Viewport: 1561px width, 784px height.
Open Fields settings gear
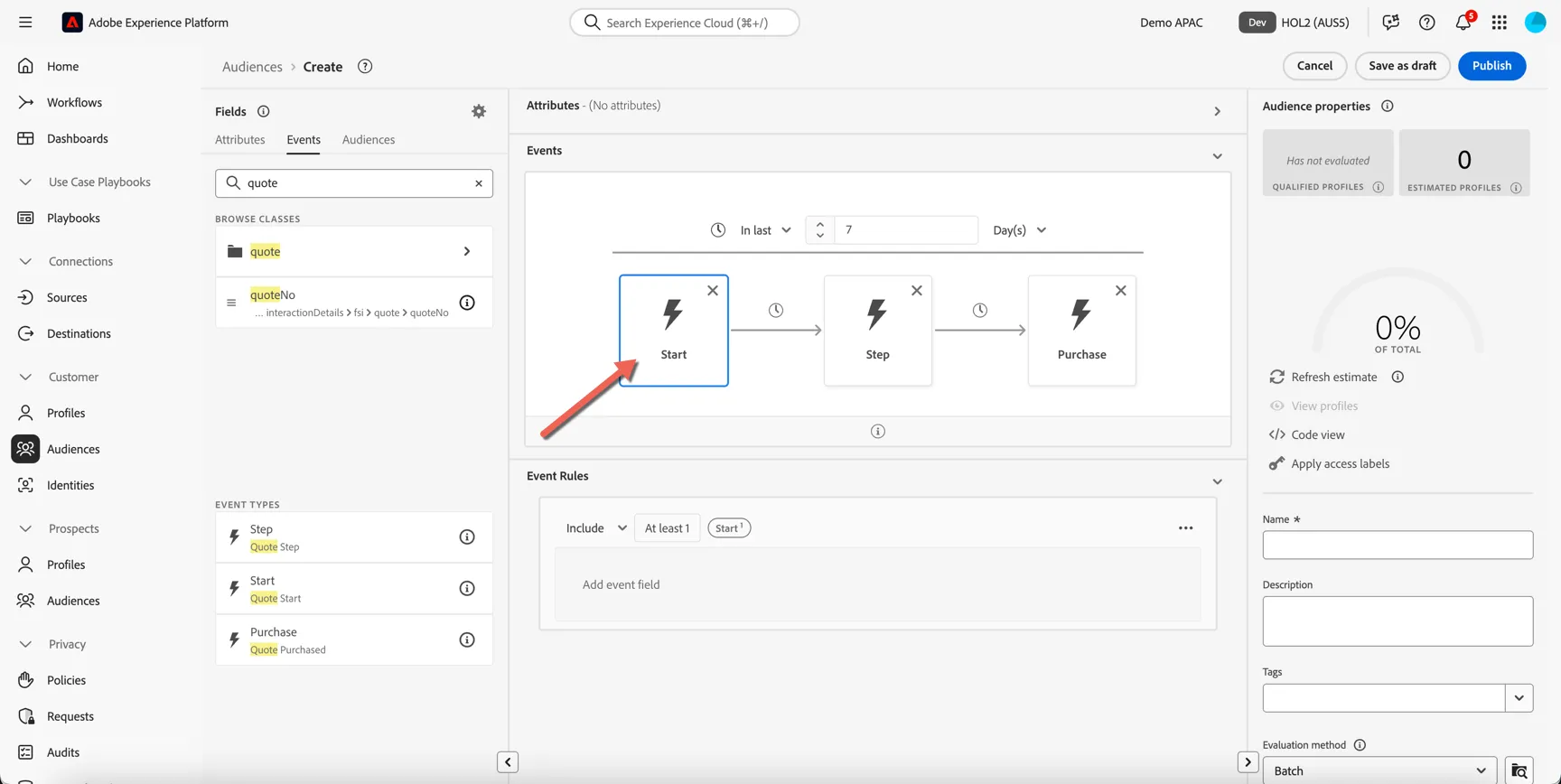(479, 111)
